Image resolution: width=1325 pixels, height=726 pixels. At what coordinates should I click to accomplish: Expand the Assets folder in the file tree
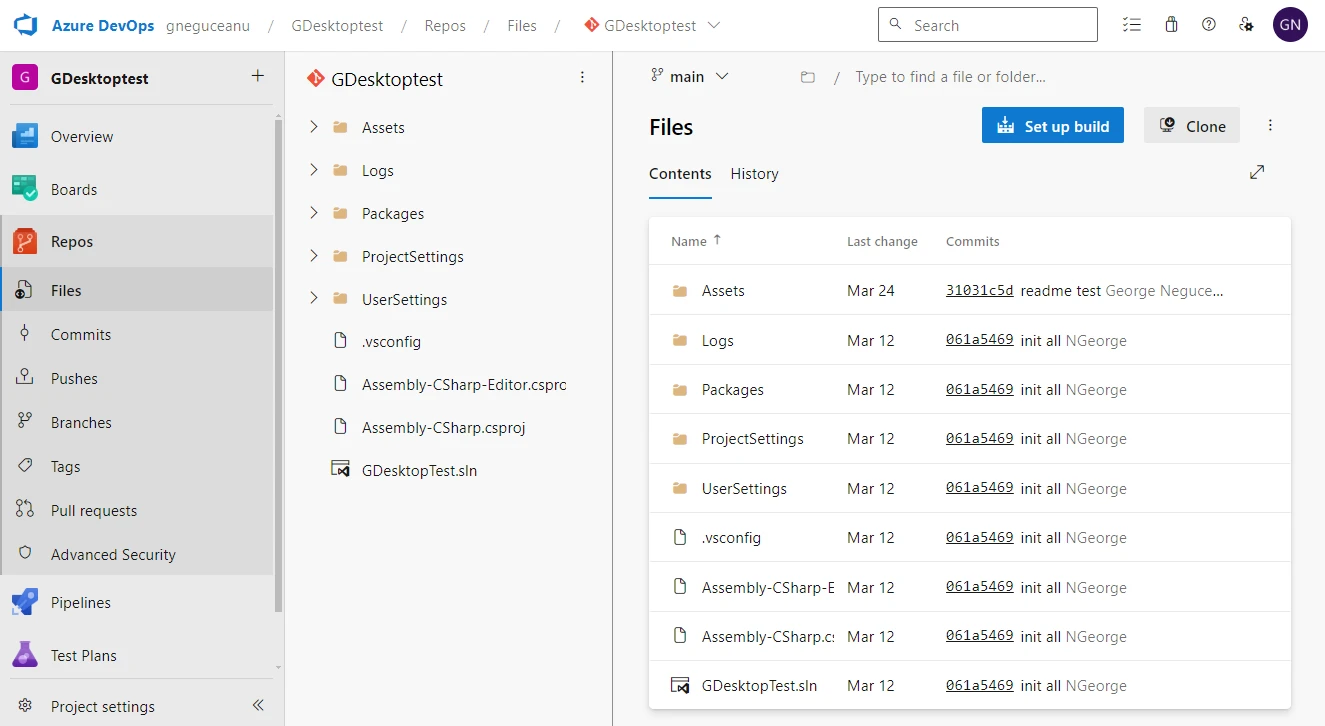tap(314, 127)
